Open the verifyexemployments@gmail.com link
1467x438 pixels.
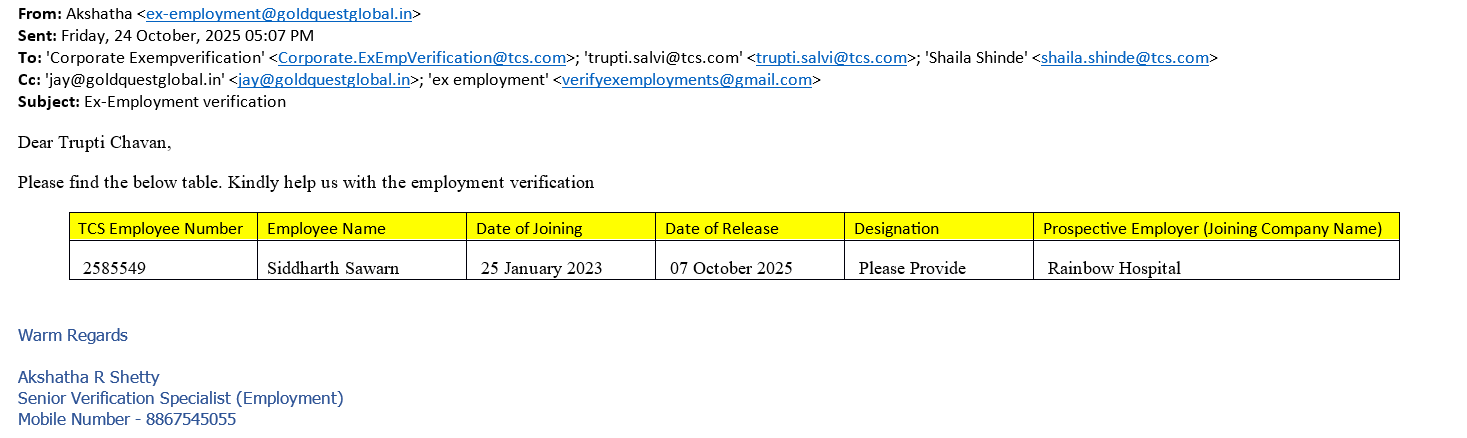[x=686, y=80]
